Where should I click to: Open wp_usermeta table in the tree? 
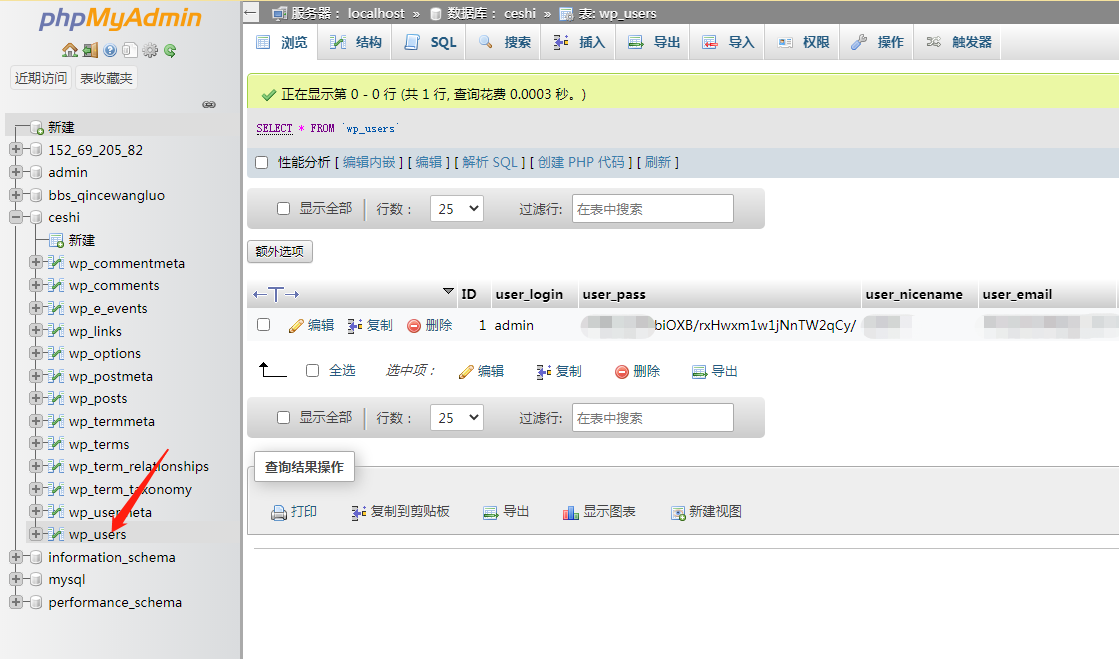coord(110,512)
